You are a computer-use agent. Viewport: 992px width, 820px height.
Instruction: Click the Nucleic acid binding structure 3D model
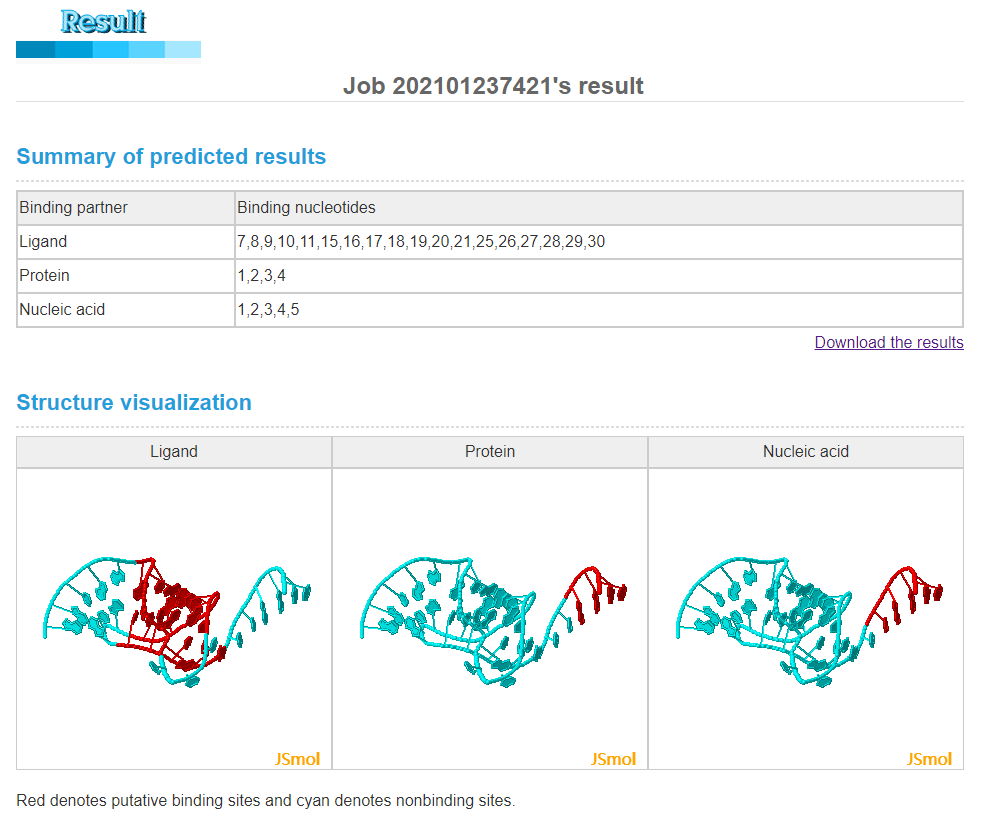(809, 623)
